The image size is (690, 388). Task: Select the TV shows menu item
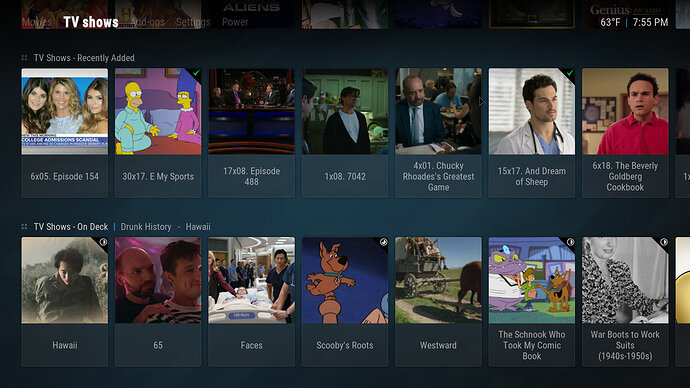click(x=91, y=22)
